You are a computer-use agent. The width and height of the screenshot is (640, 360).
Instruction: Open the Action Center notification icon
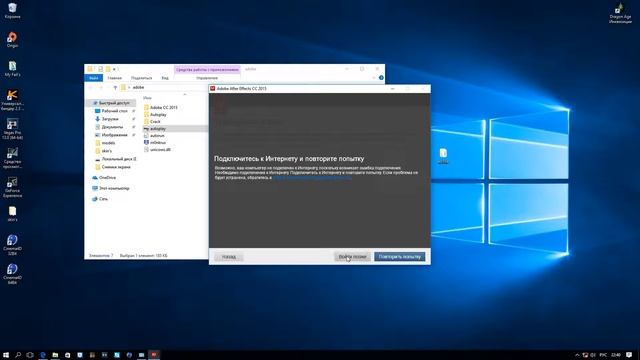tap(629, 355)
